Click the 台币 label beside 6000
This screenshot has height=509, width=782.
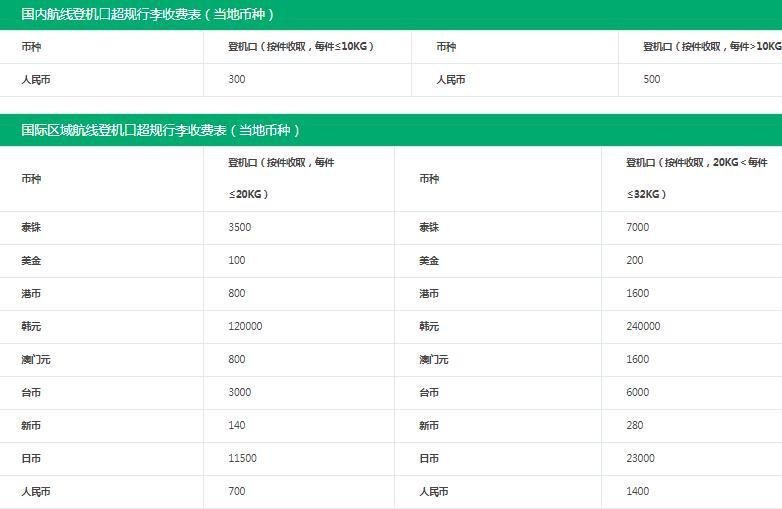coord(429,393)
